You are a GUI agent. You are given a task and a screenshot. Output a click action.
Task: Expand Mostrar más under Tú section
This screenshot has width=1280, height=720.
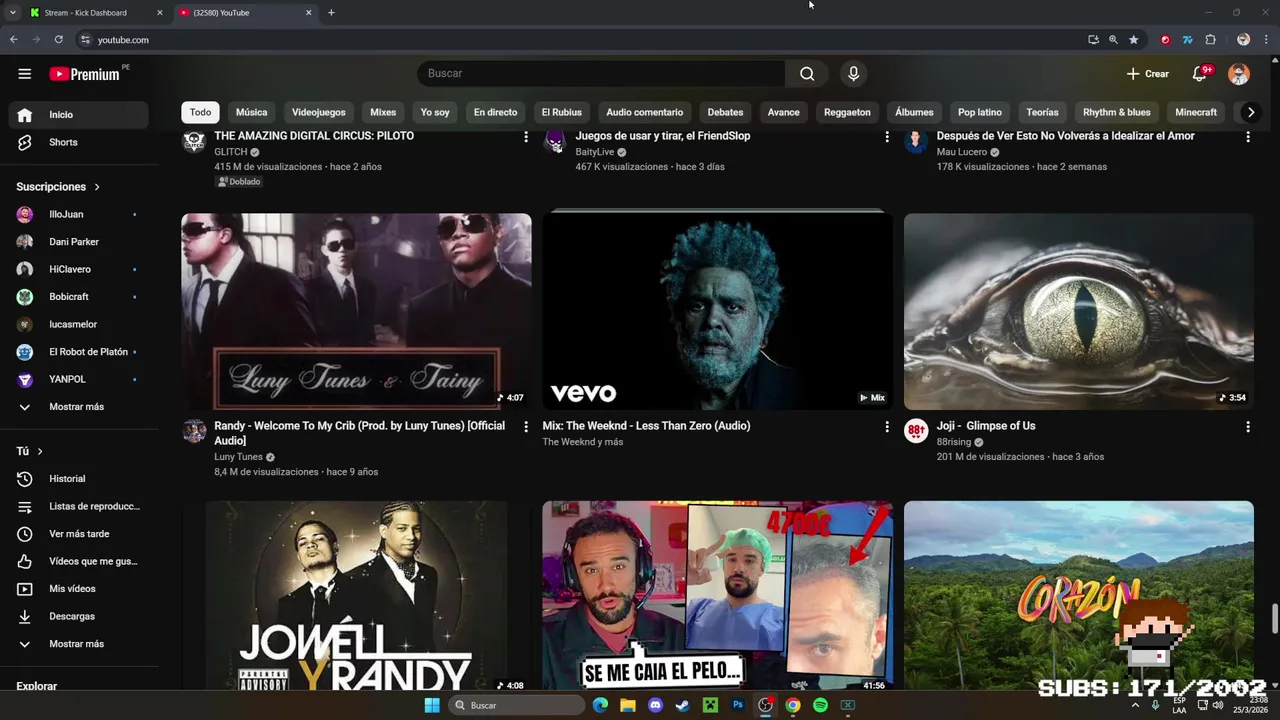[x=78, y=644]
